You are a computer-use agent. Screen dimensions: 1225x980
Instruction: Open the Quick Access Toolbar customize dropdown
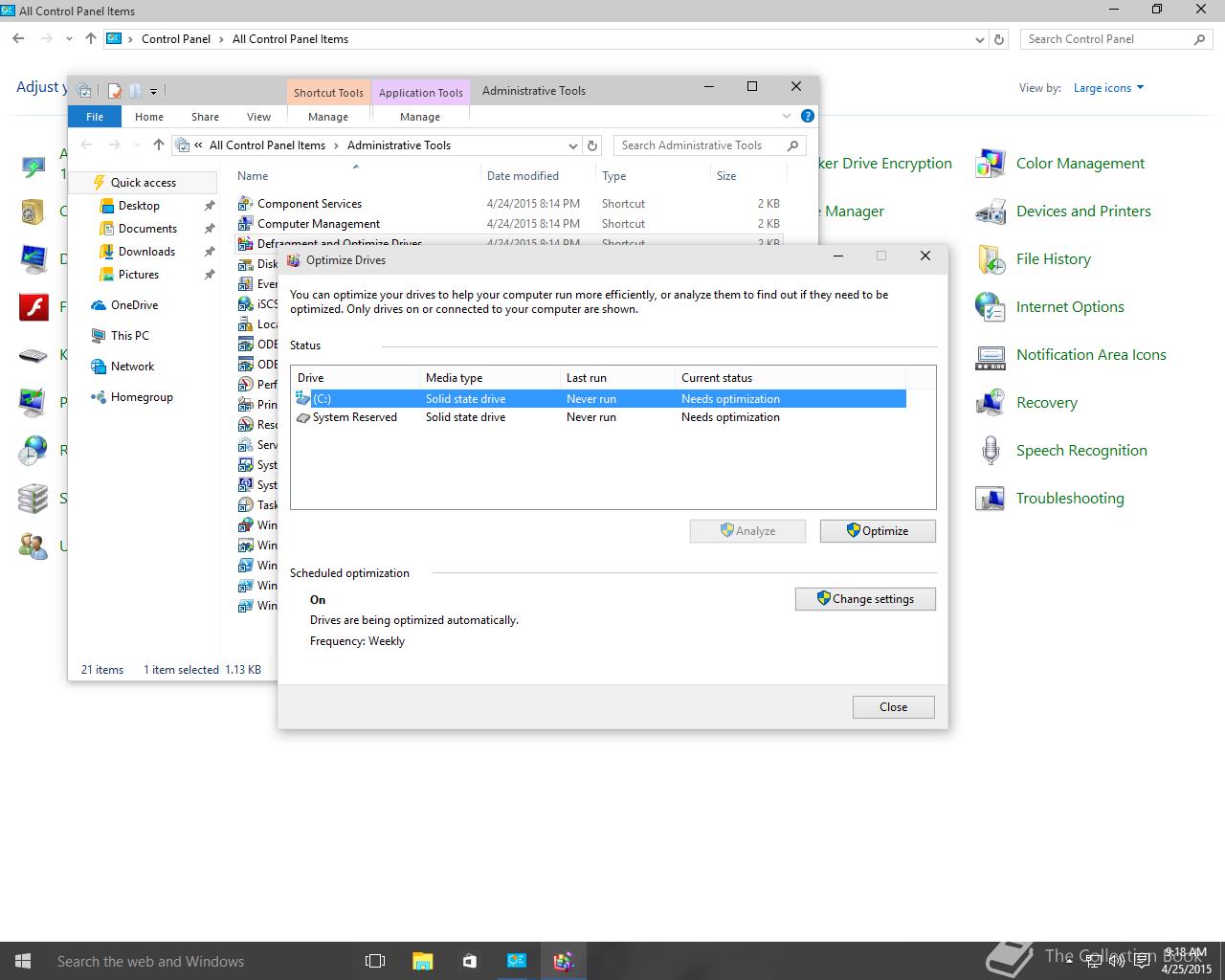(153, 92)
